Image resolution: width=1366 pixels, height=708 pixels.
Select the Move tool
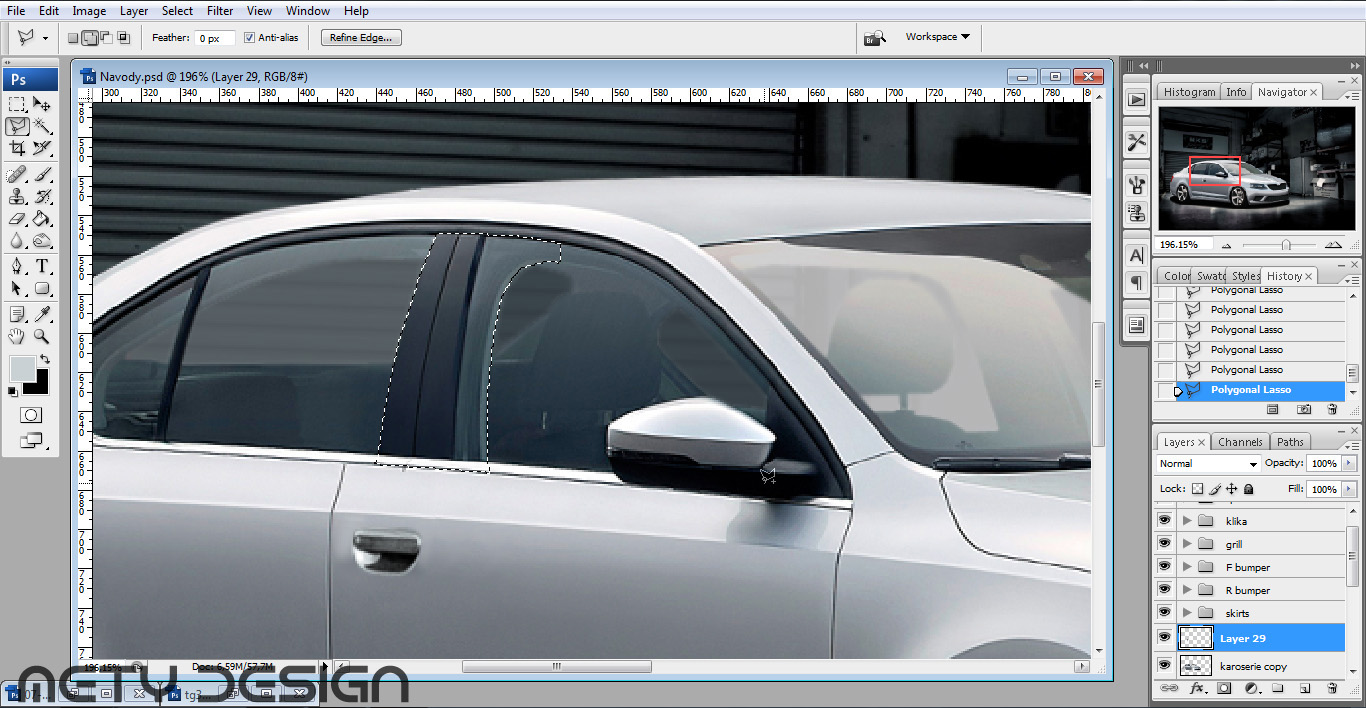[42, 104]
